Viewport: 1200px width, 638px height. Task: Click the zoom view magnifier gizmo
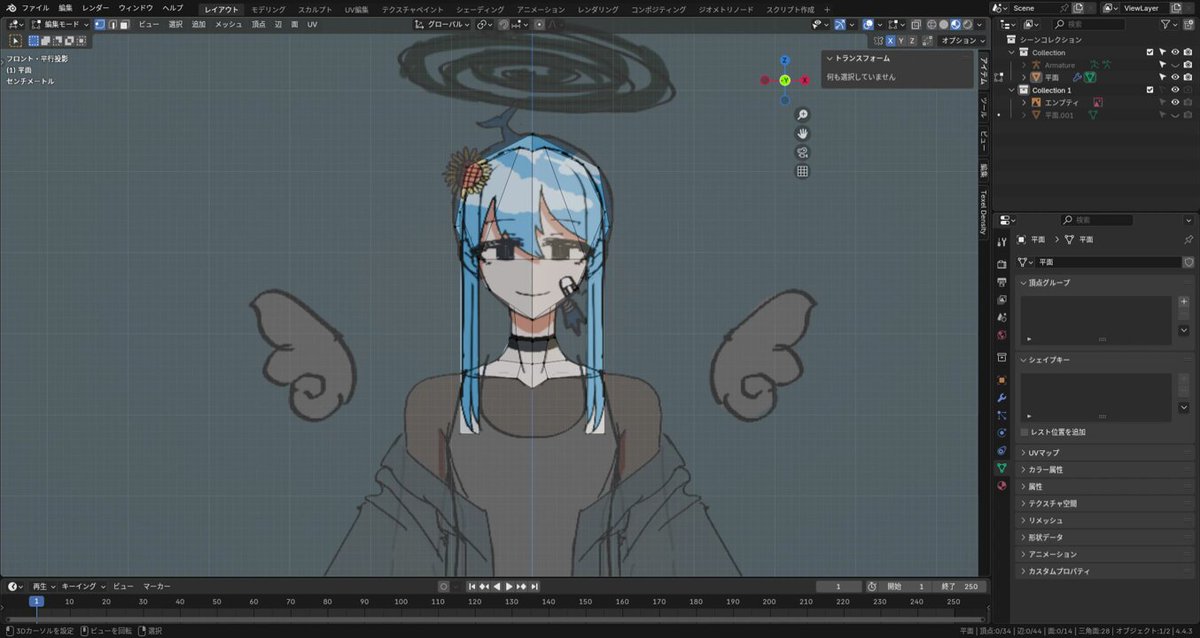[x=802, y=115]
